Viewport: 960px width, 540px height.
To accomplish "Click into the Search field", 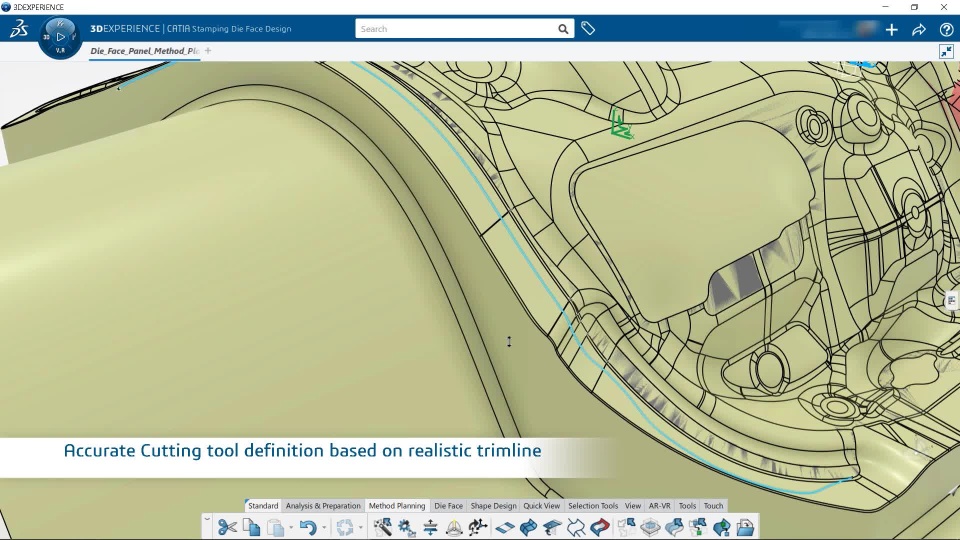I will [456, 29].
